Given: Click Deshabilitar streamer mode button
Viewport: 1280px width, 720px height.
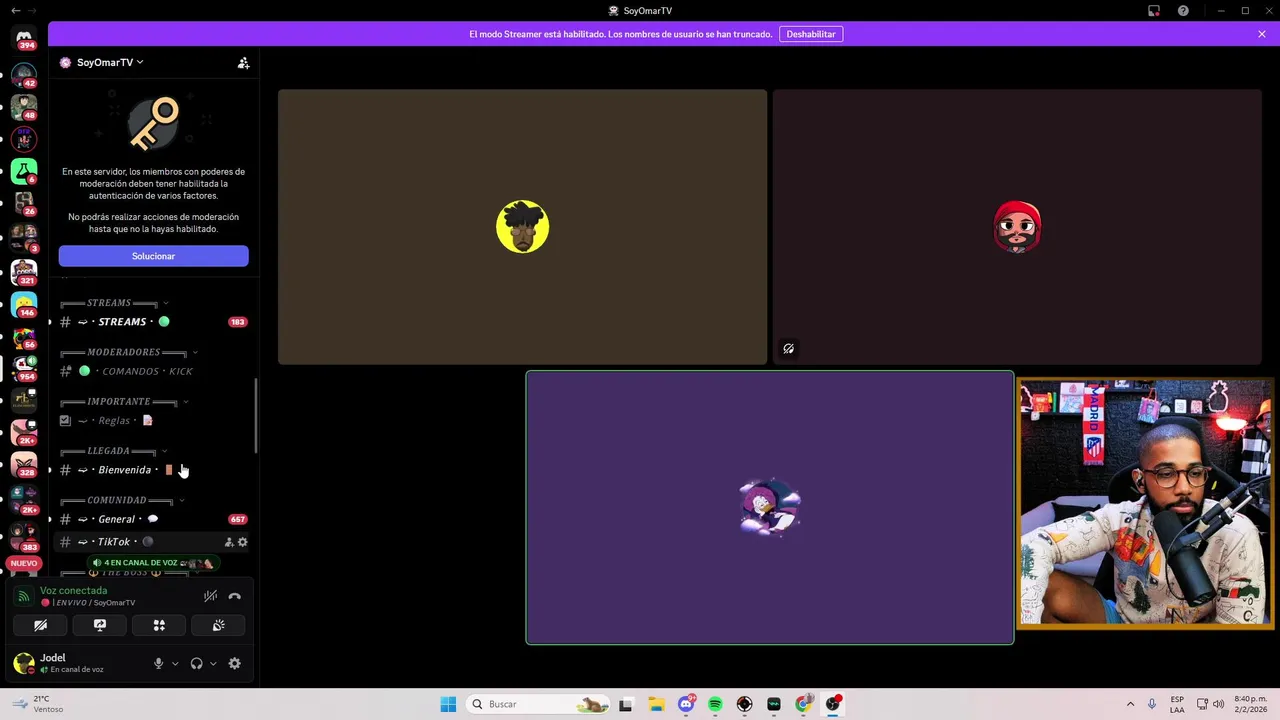Looking at the screenshot, I should point(811,34).
